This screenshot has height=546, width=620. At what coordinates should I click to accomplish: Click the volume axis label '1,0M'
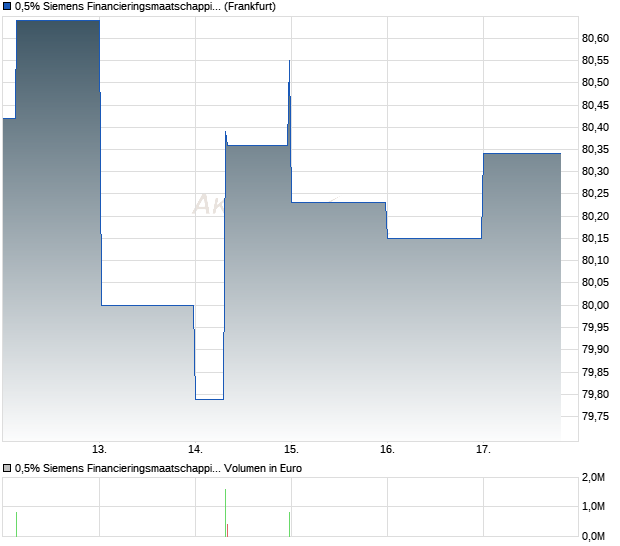coord(594,506)
